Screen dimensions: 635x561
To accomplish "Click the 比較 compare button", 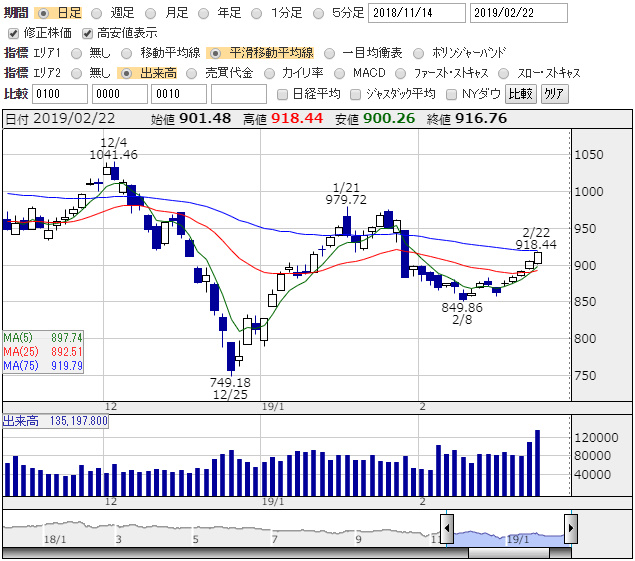I will coord(521,94).
